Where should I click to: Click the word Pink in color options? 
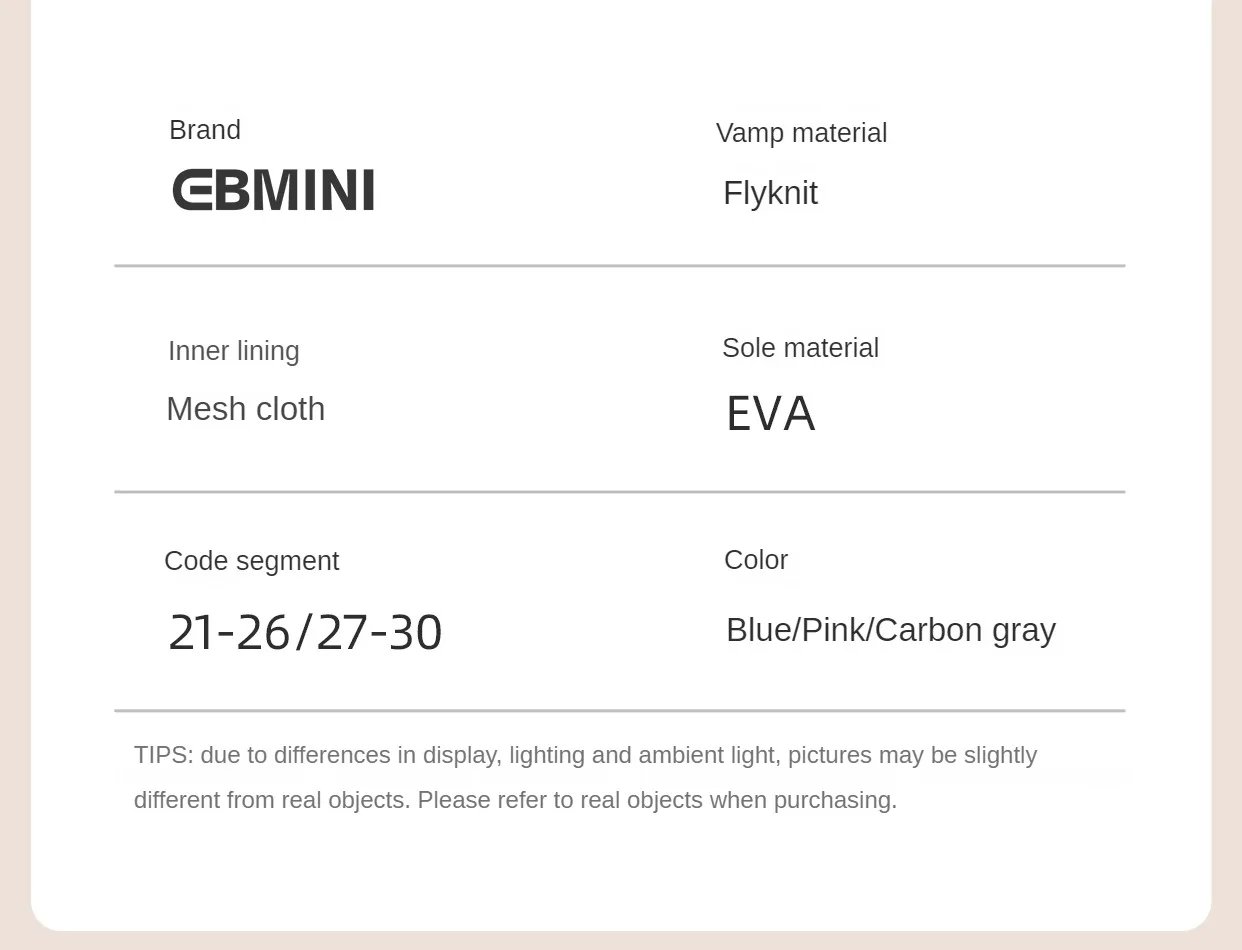coord(833,630)
